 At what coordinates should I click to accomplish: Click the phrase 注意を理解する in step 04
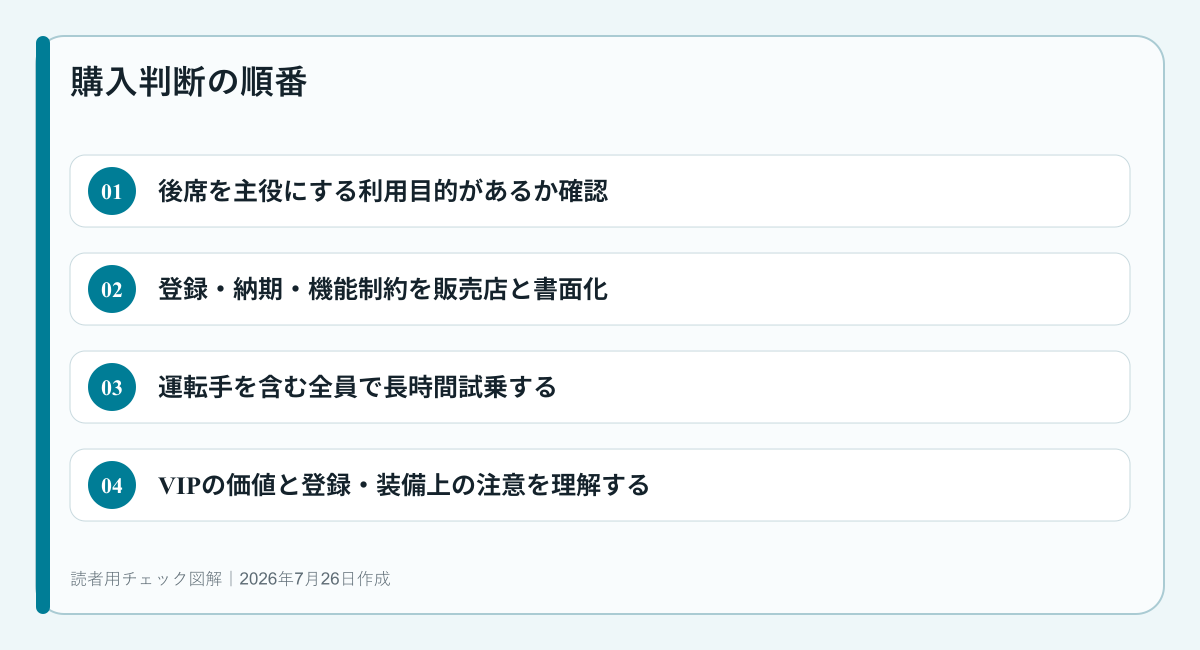562,485
